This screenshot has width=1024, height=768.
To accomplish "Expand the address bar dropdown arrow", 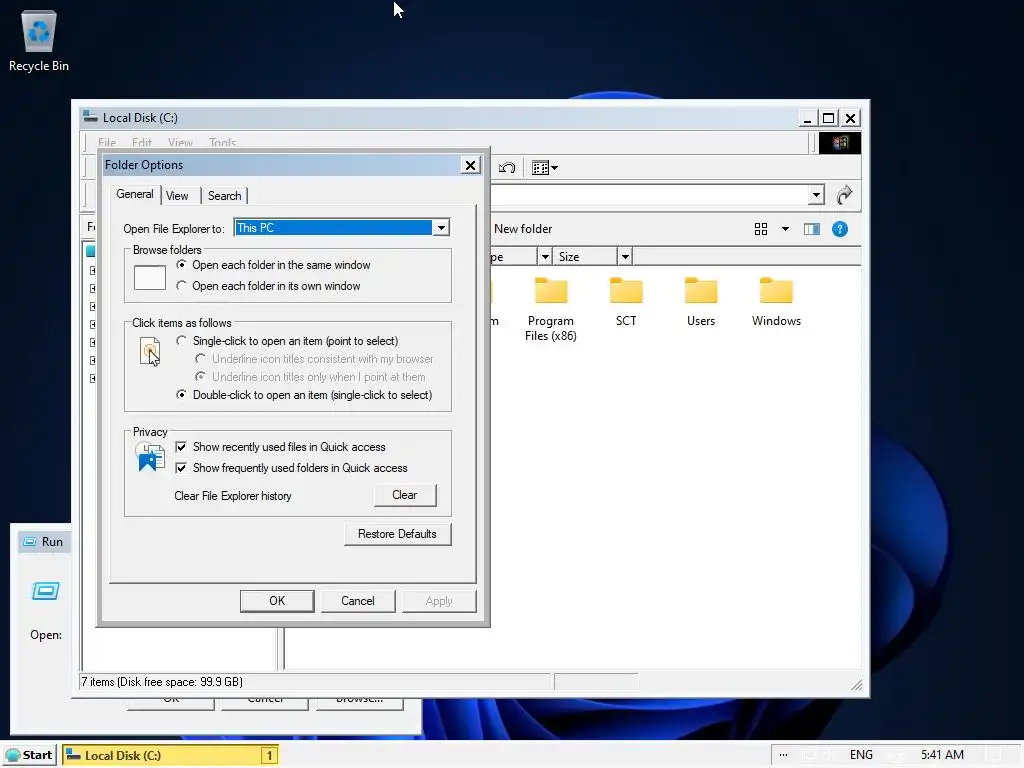I will click(x=816, y=195).
